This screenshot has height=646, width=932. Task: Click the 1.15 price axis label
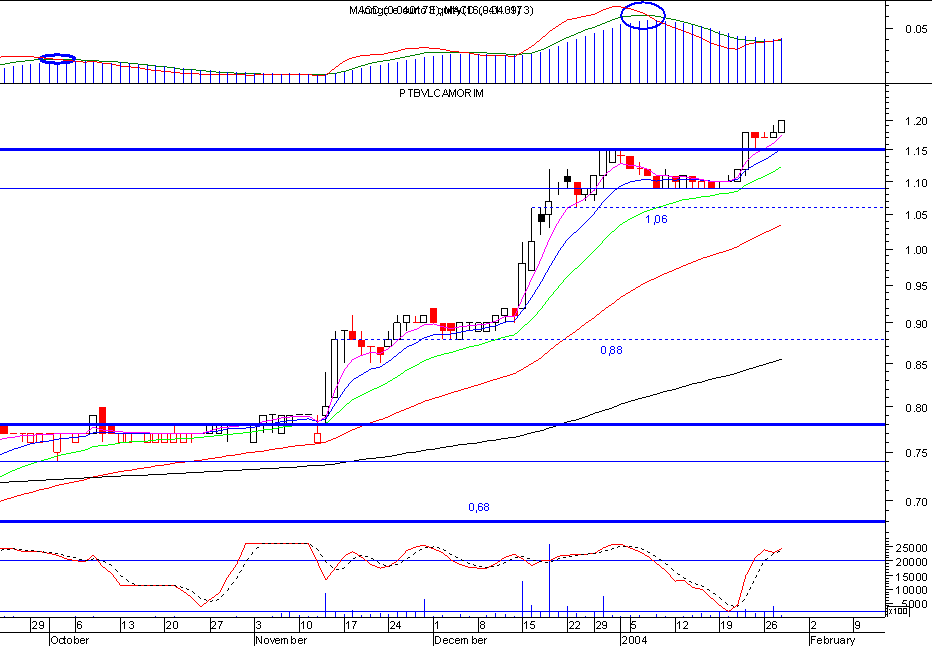916,152
